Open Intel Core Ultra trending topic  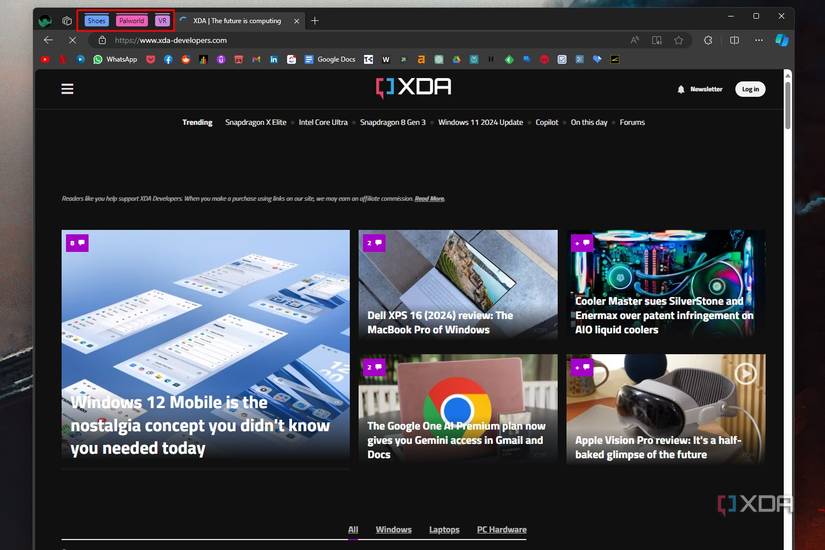click(x=323, y=122)
